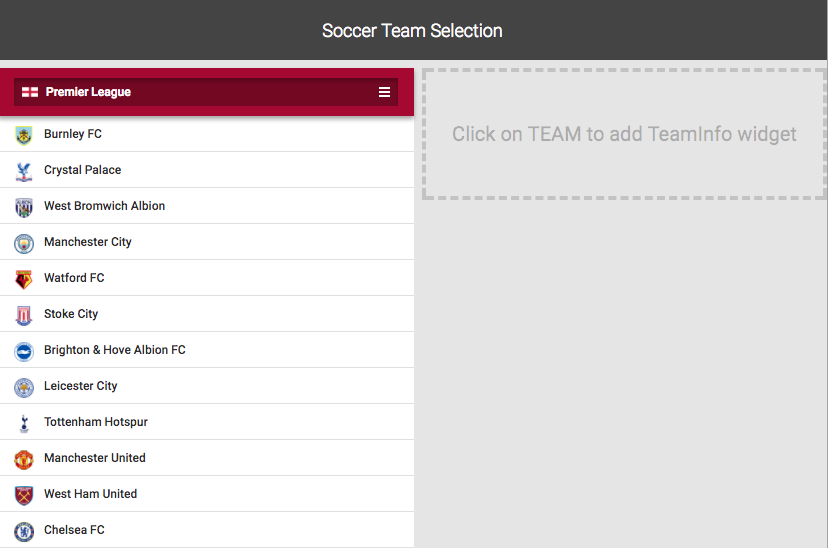The width and height of the screenshot is (828, 548).
Task: Click the Chelsea FC badge icon
Action: pos(24,531)
